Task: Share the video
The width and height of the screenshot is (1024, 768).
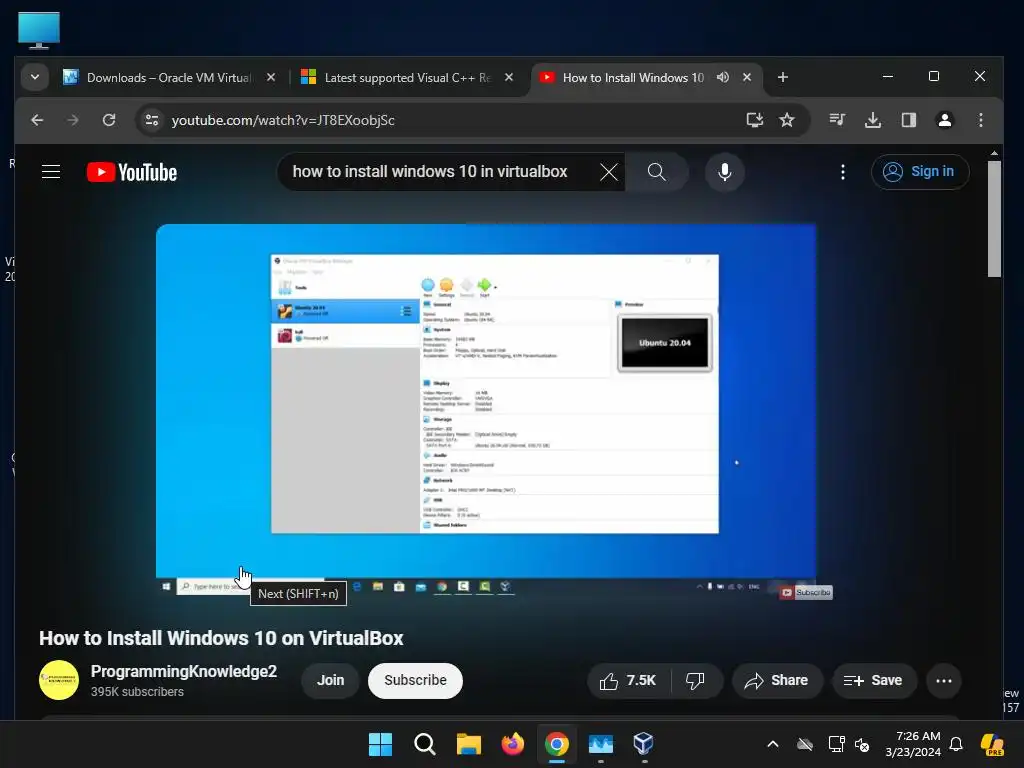Action: pos(776,681)
